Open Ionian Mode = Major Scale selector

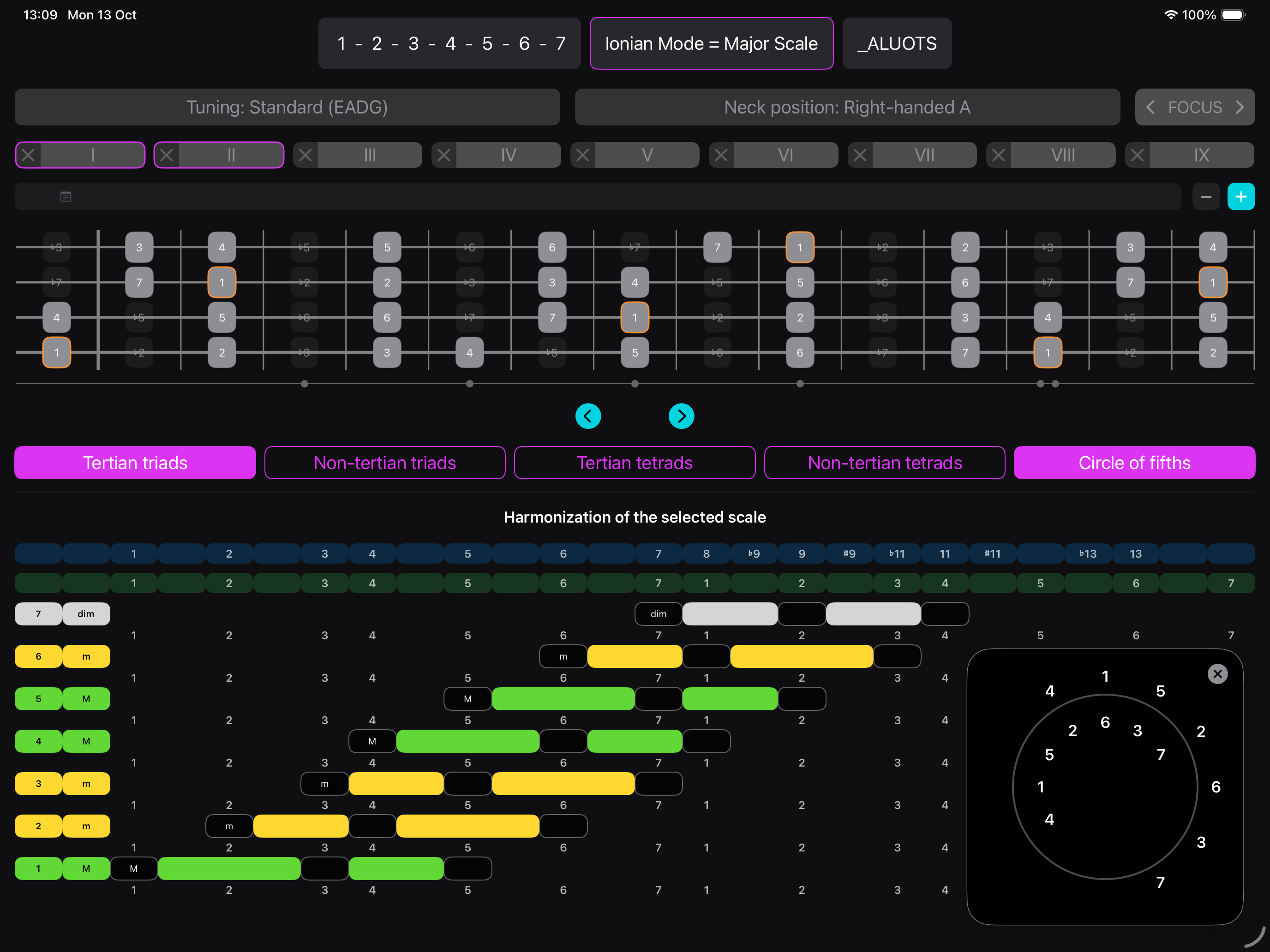pos(711,44)
